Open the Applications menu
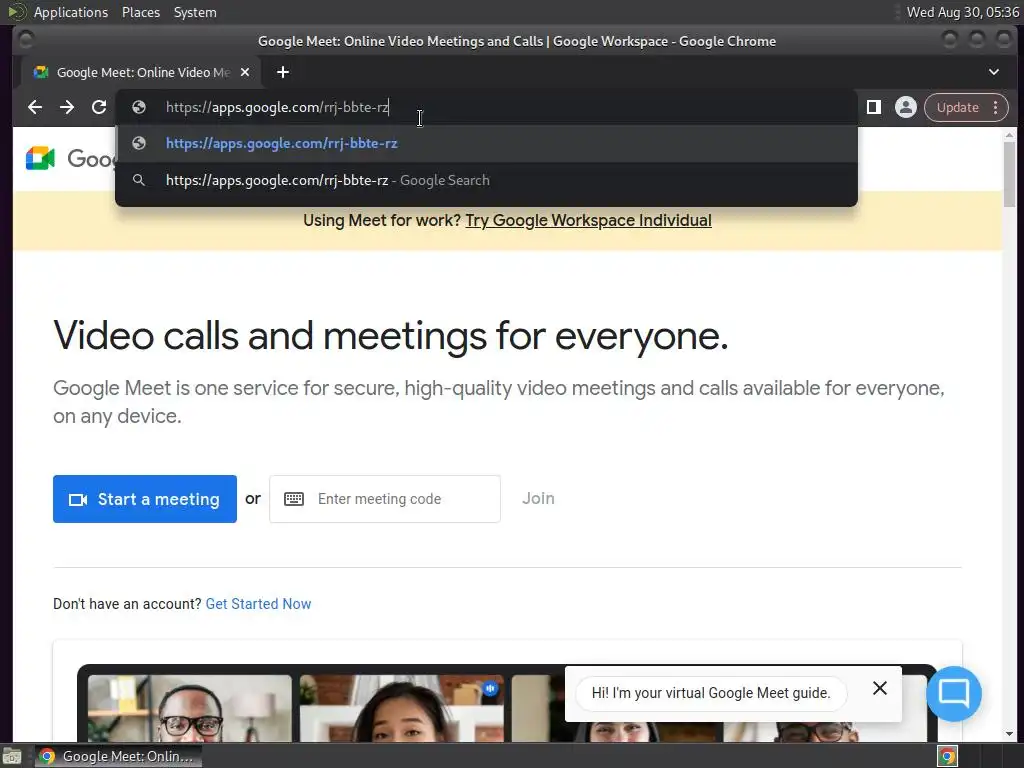 coord(71,12)
